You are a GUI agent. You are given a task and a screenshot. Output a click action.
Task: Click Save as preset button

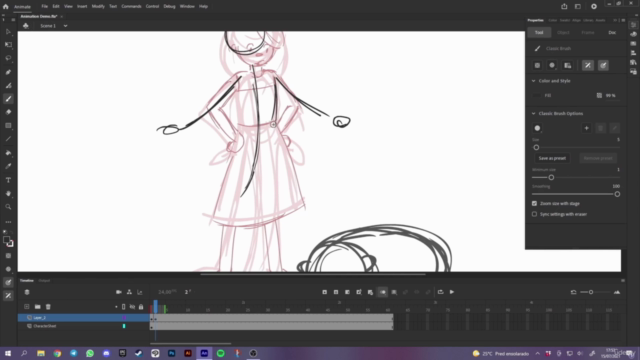pyautogui.click(x=552, y=158)
